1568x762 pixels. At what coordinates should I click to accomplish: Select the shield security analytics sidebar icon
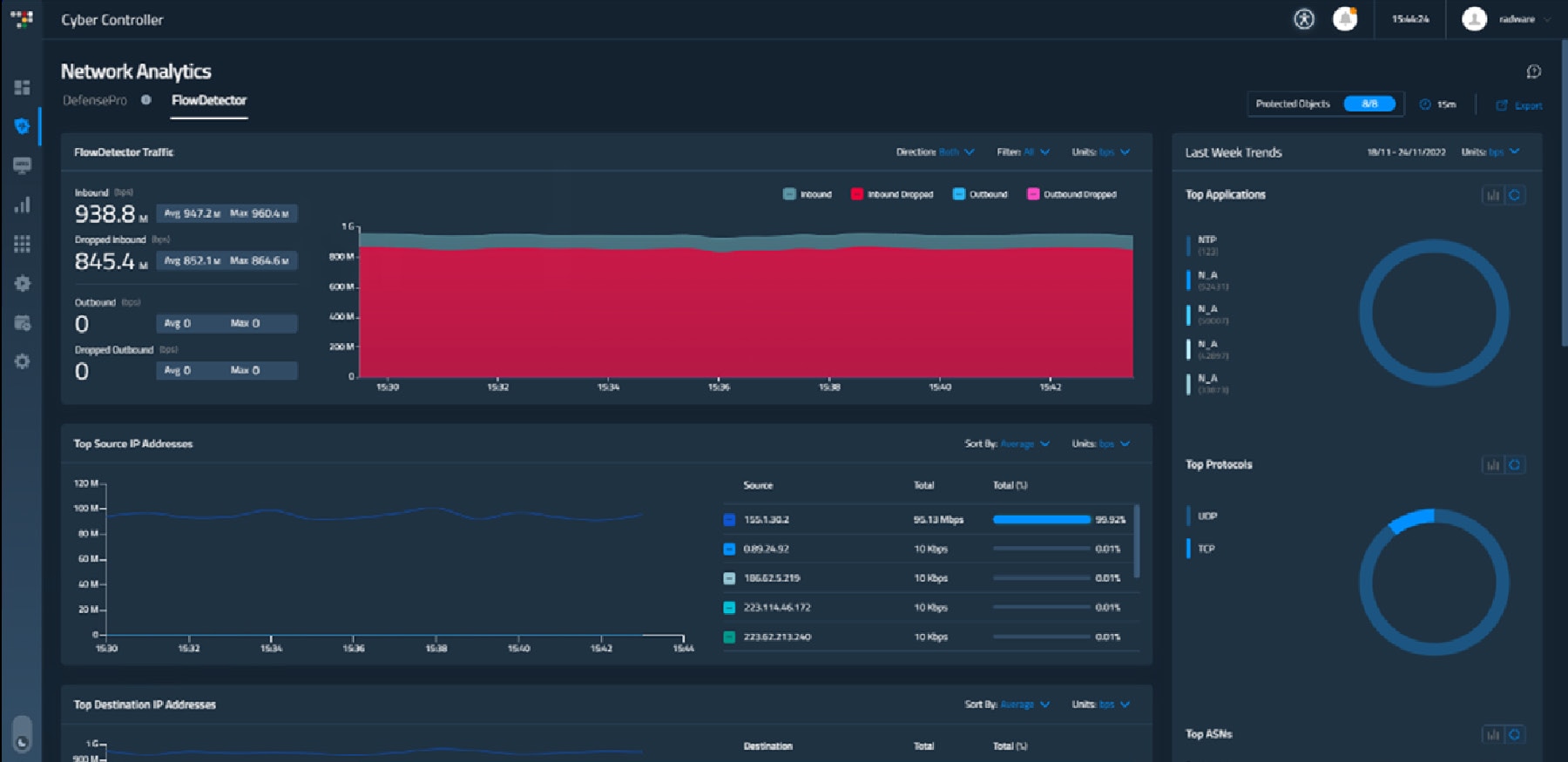point(22,126)
